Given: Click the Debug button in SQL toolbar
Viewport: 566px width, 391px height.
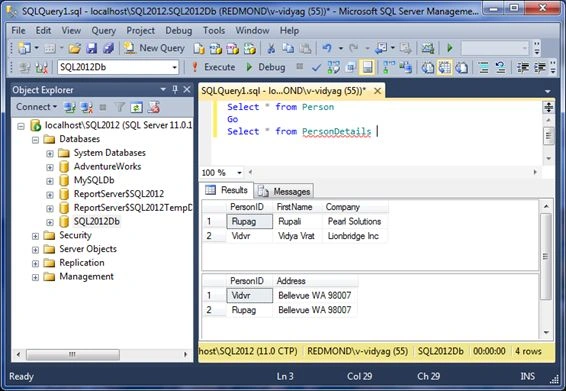Looking at the screenshot, I should [x=266, y=67].
